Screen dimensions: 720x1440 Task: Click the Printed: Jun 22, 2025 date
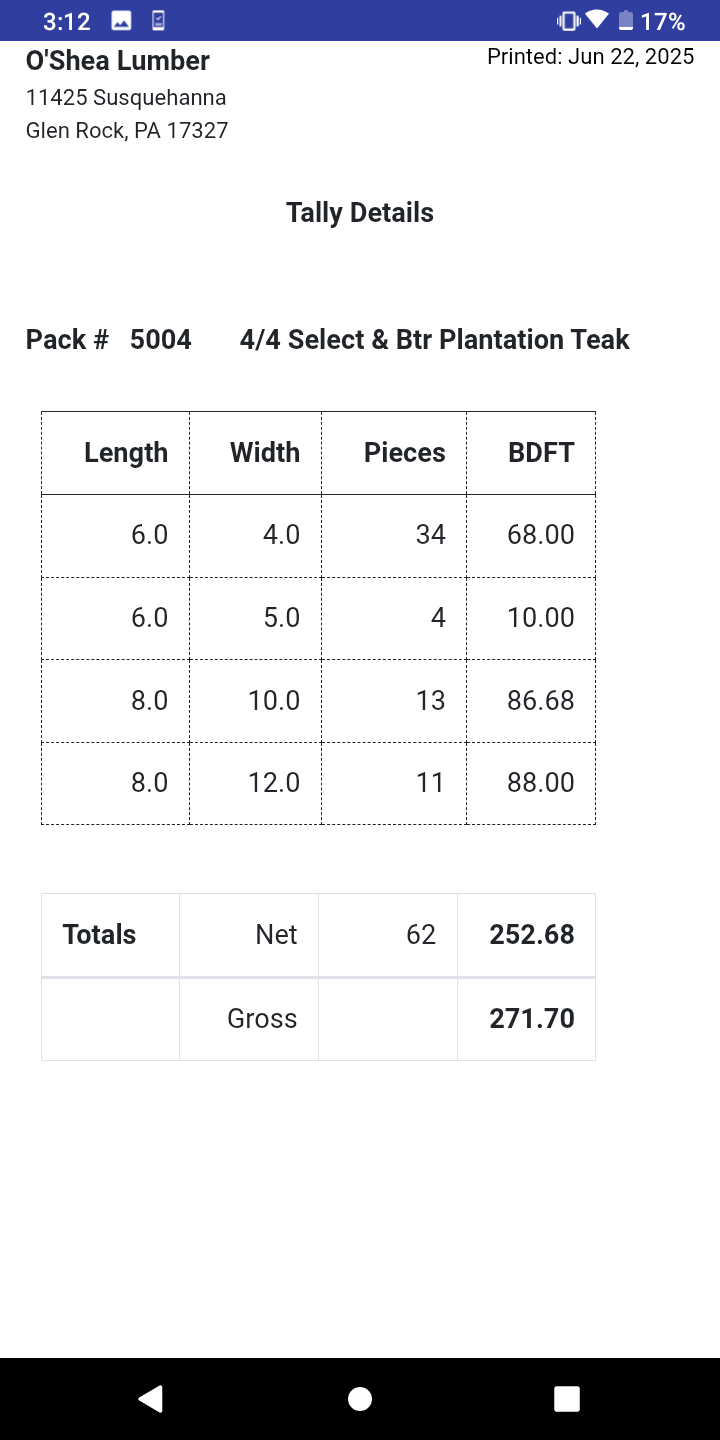591,56
